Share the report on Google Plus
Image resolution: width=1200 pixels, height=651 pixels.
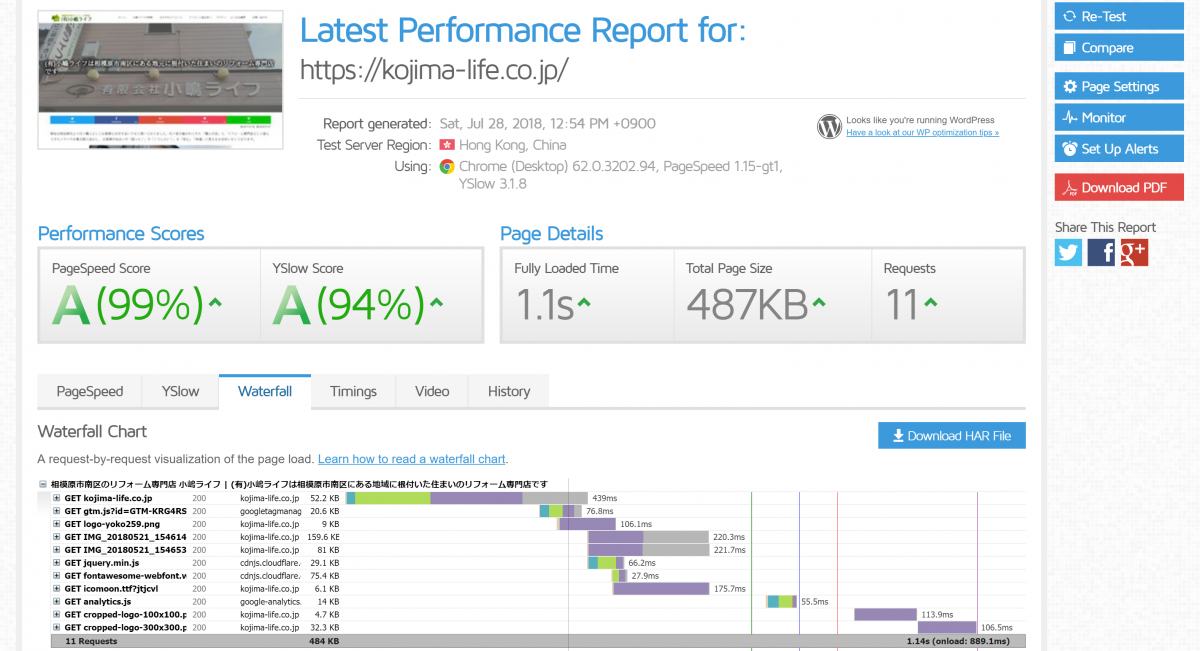[x=1134, y=252]
